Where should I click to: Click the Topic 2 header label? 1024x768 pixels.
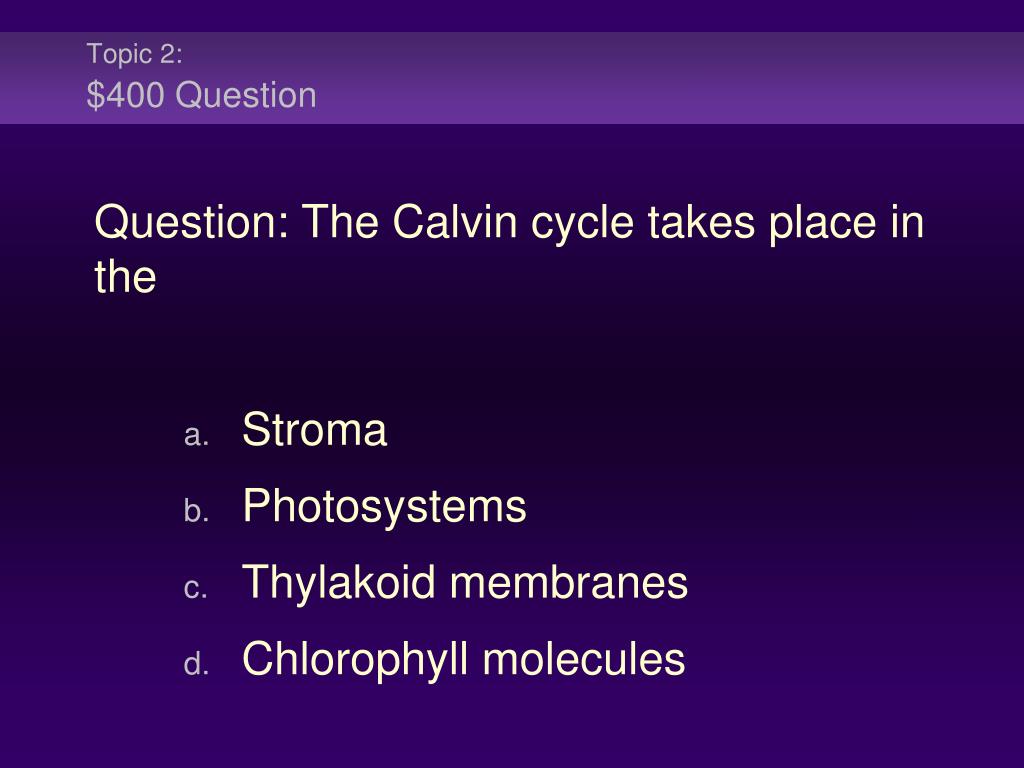point(135,54)
